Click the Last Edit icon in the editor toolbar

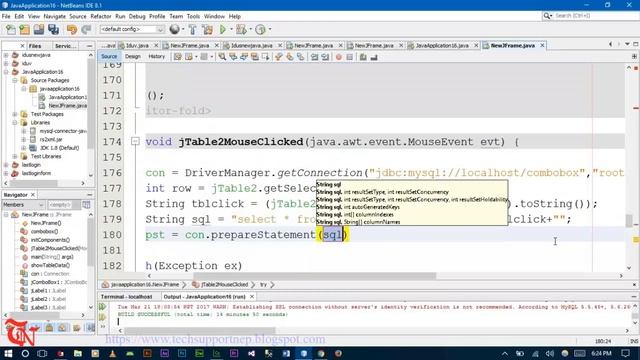click(178, 57)
